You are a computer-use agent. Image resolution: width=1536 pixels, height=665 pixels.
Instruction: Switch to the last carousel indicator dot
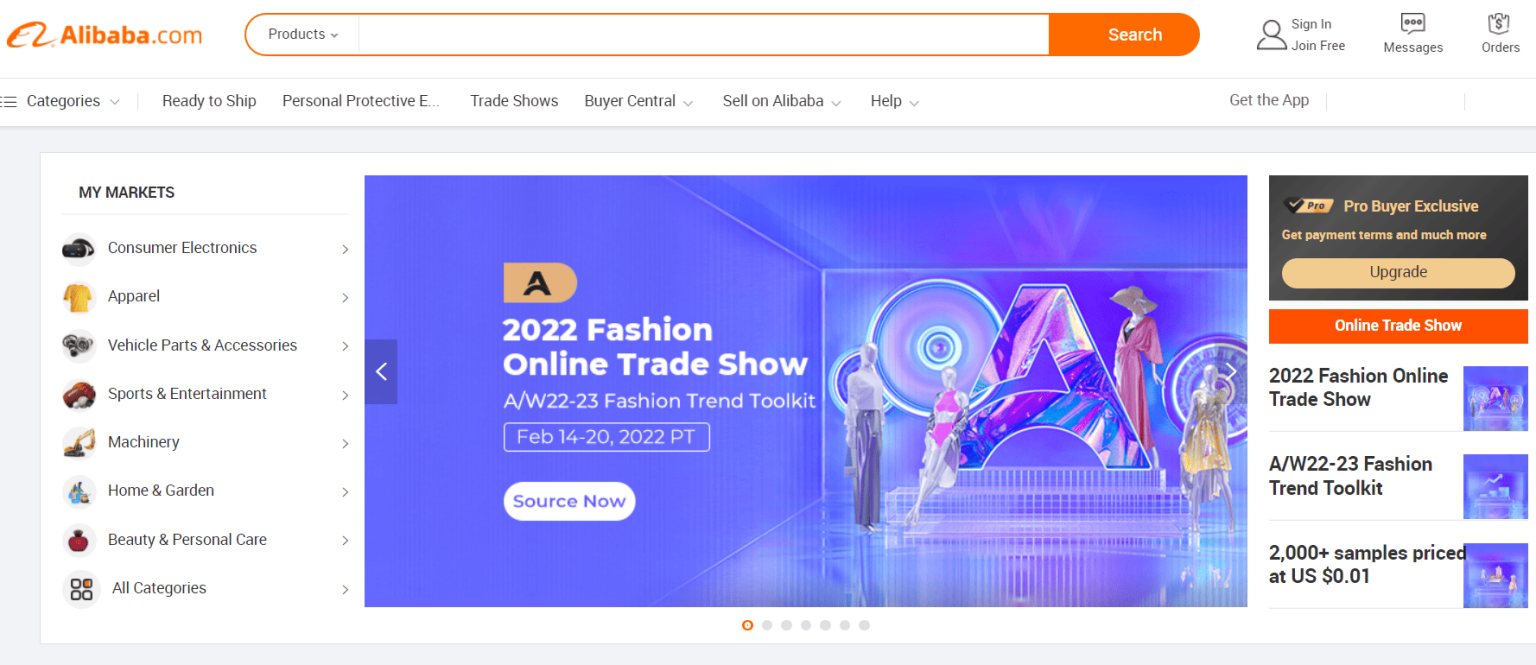pos(864,625)
